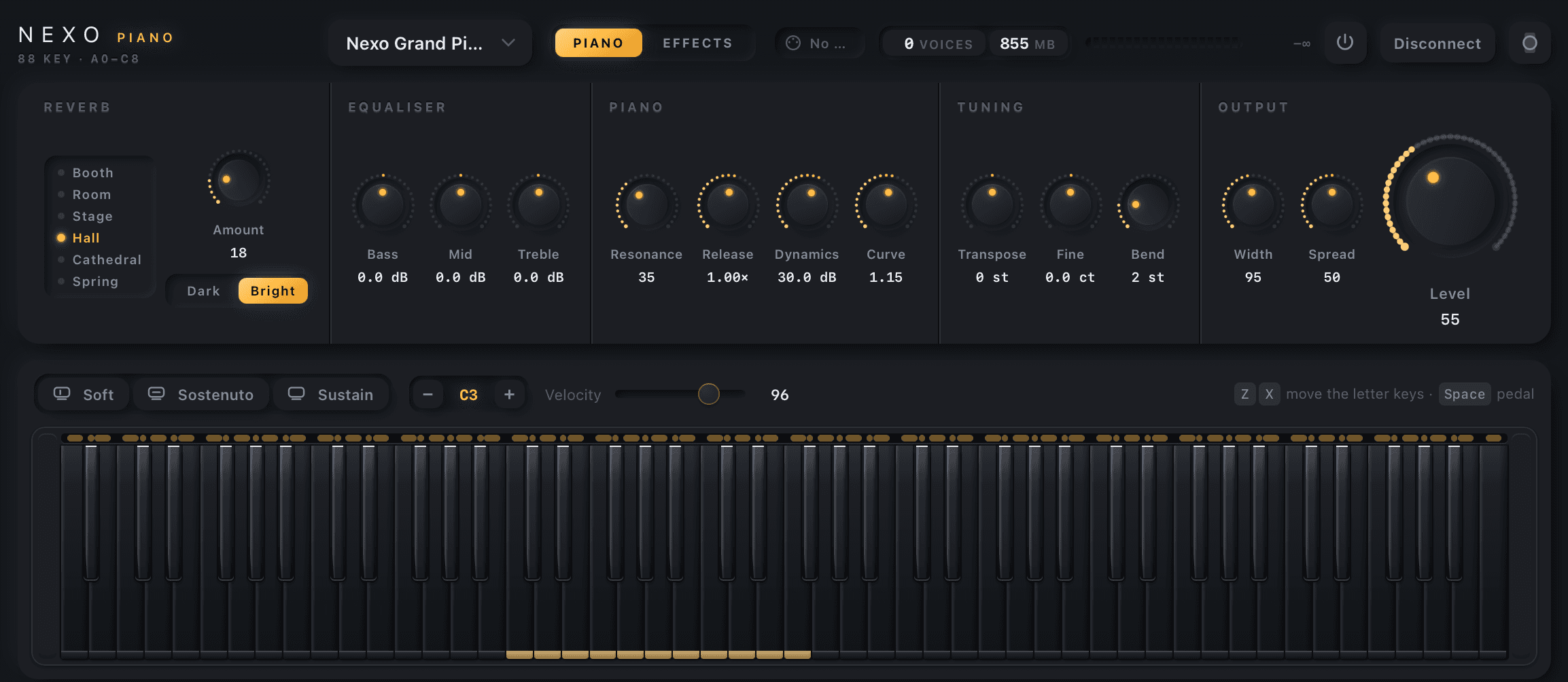Click the Mid equaliser knob
The image size is (1568, 682).
pyautogui.click(x=460, y=204)
